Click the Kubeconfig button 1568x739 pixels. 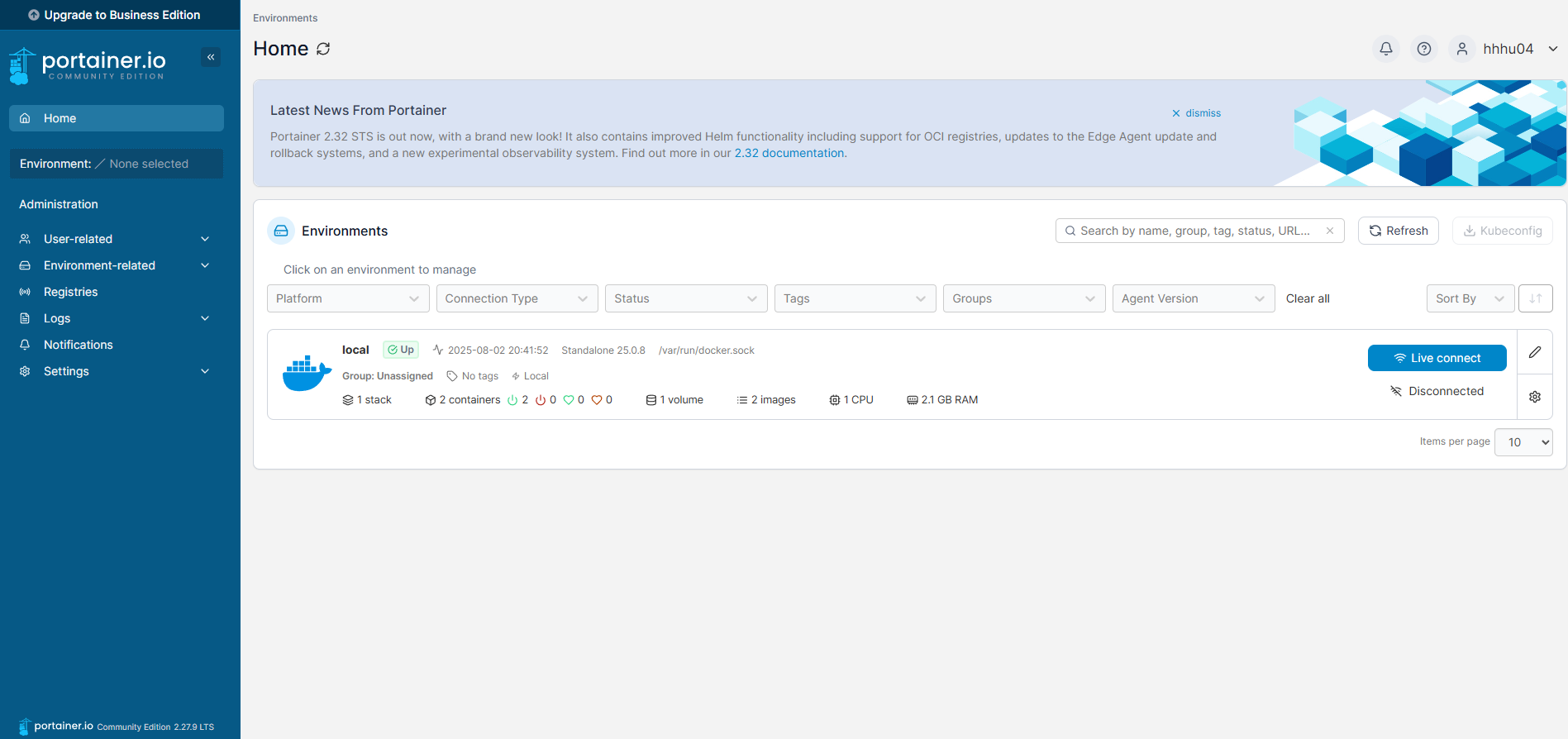click(1503, 231)
